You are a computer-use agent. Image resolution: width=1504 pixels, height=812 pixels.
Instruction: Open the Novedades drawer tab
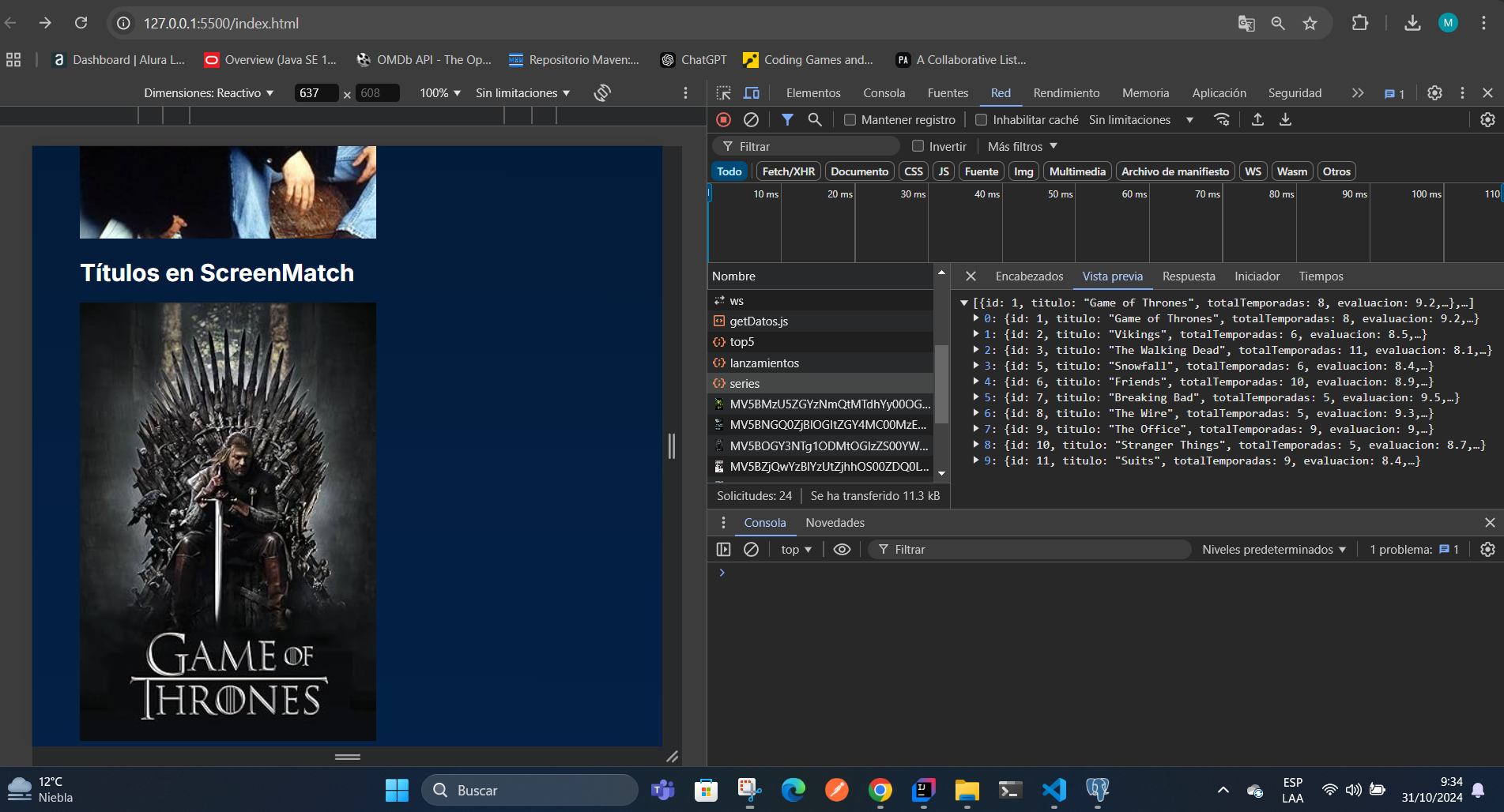click(x=835, y=522)
